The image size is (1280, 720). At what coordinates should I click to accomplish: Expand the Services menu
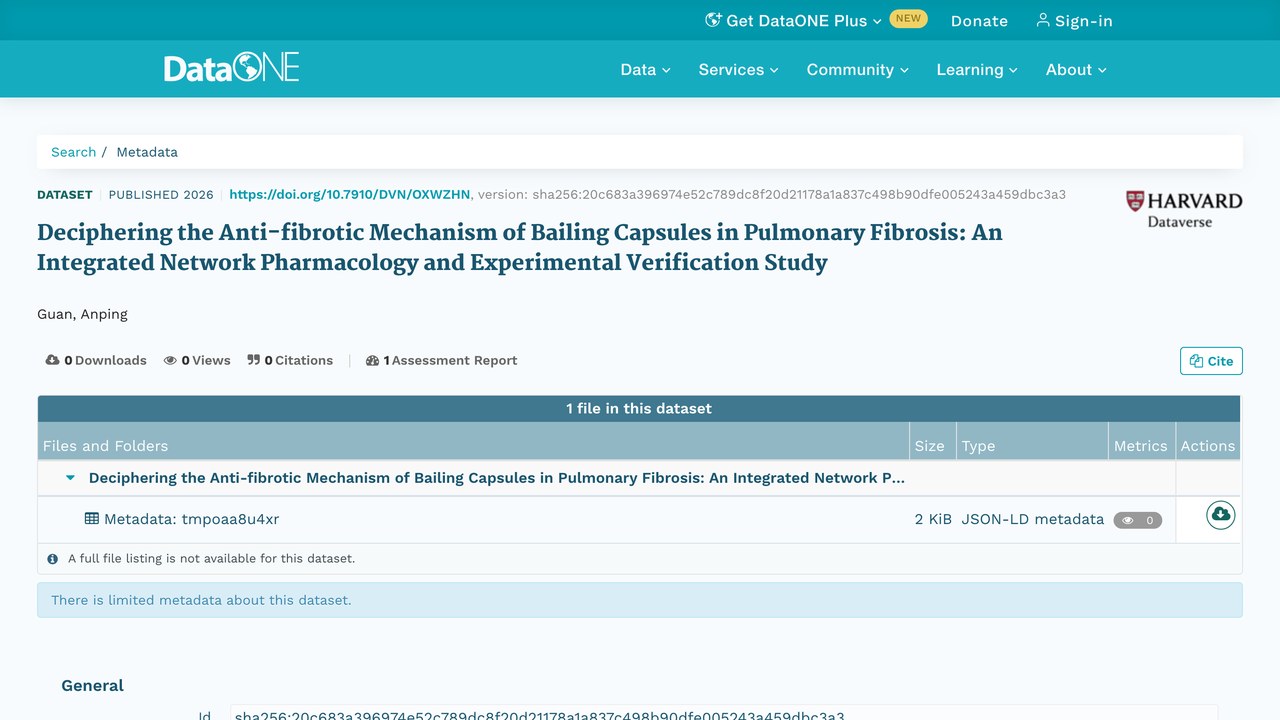[738, 69]
